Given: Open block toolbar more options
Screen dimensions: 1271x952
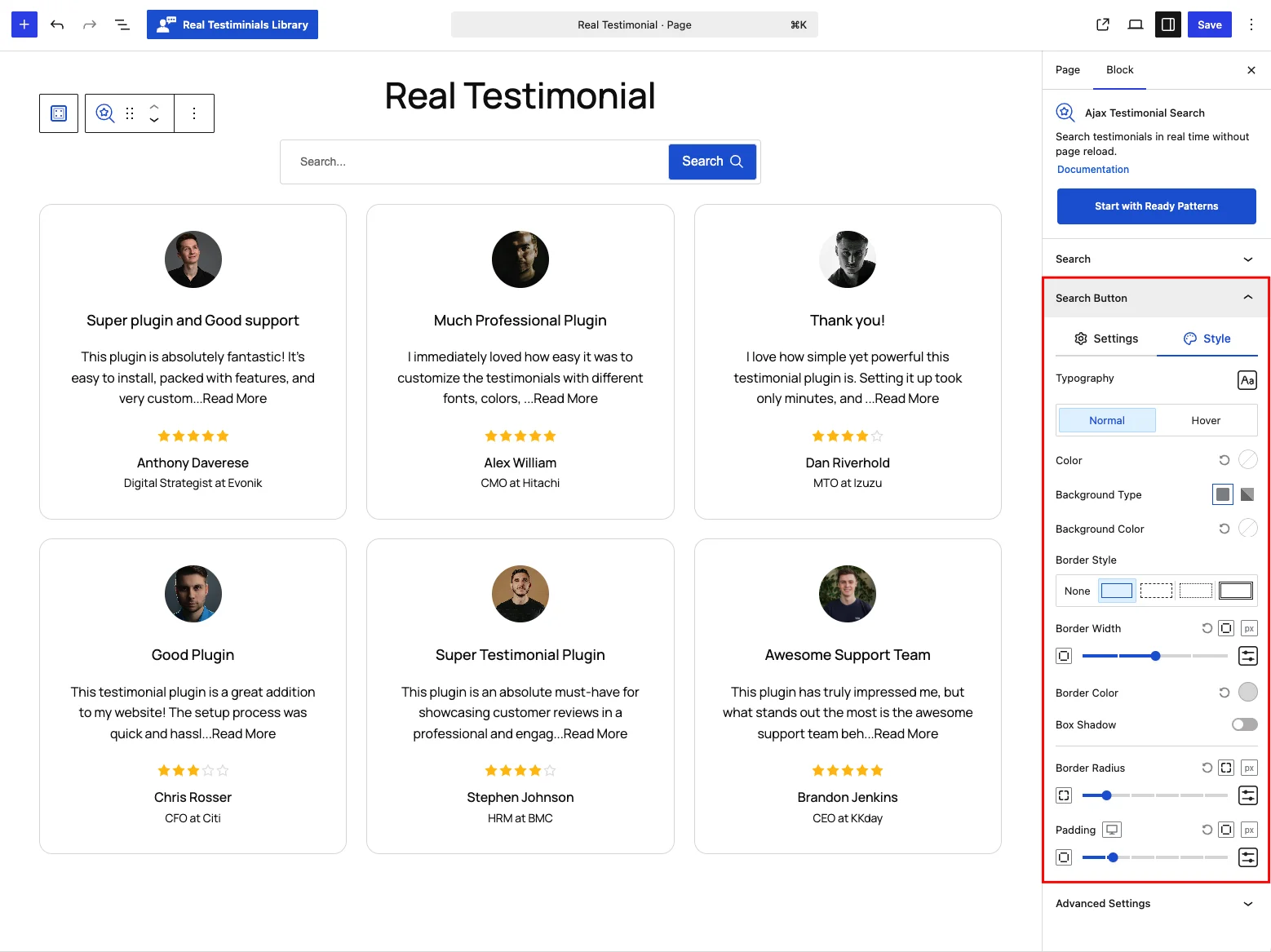Looking at the screenshot, I should (194, 113).
